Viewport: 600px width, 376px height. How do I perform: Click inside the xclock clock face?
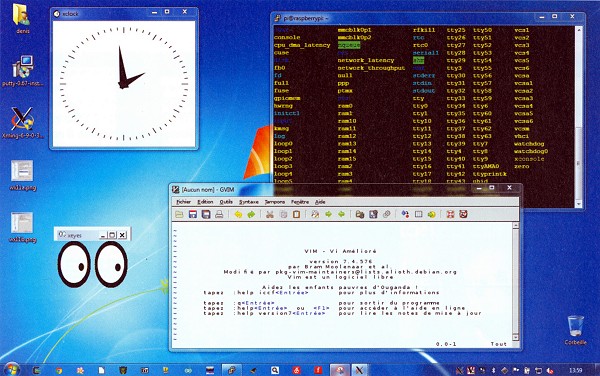coord(124,84)
